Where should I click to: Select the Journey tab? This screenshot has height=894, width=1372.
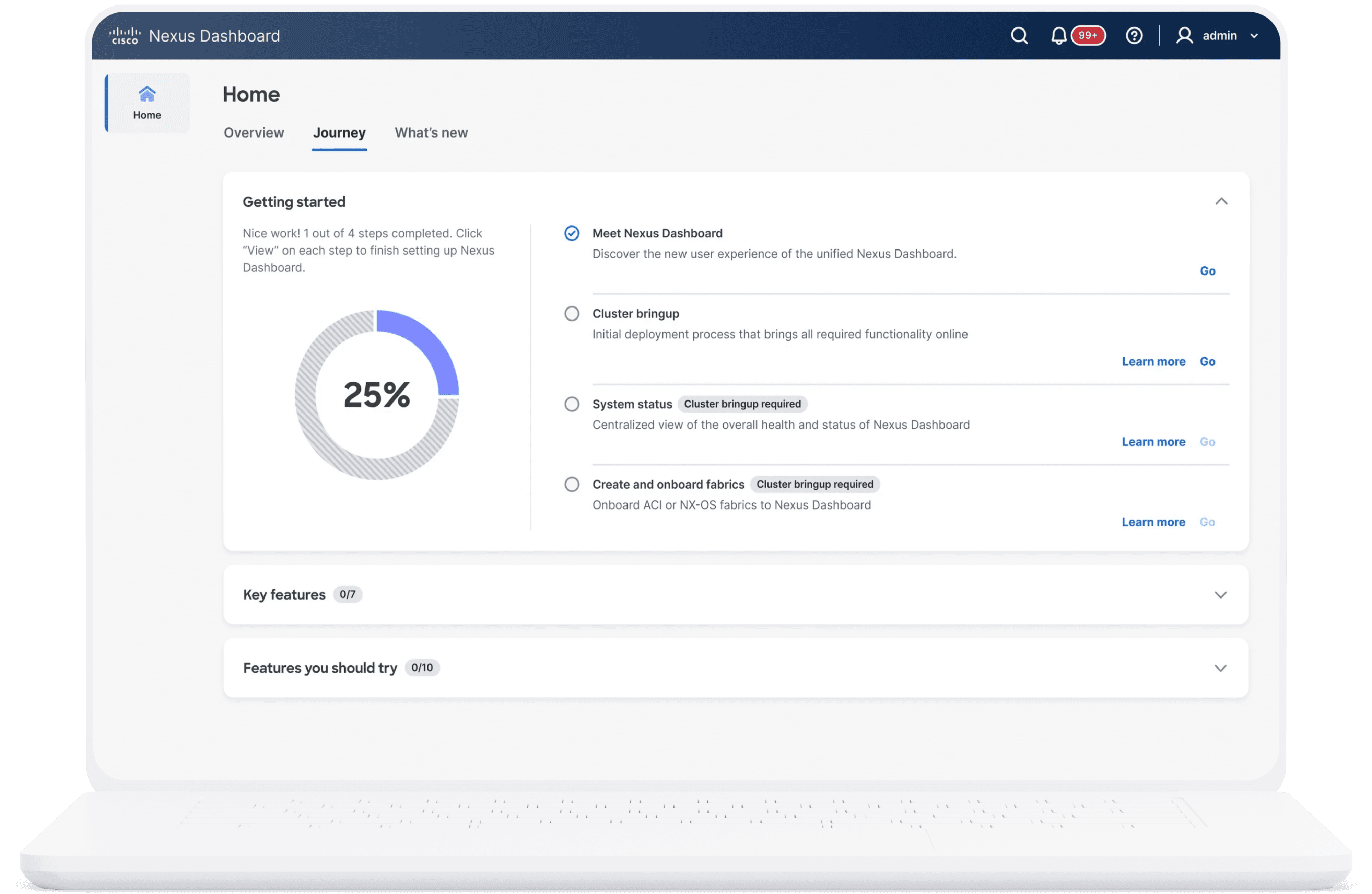pos(339,133)
